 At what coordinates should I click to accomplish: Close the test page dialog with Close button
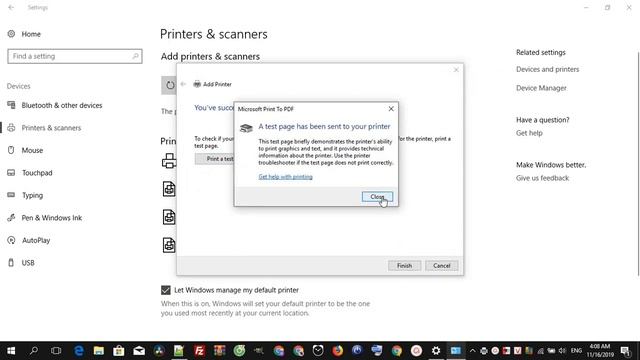point(377,197)
